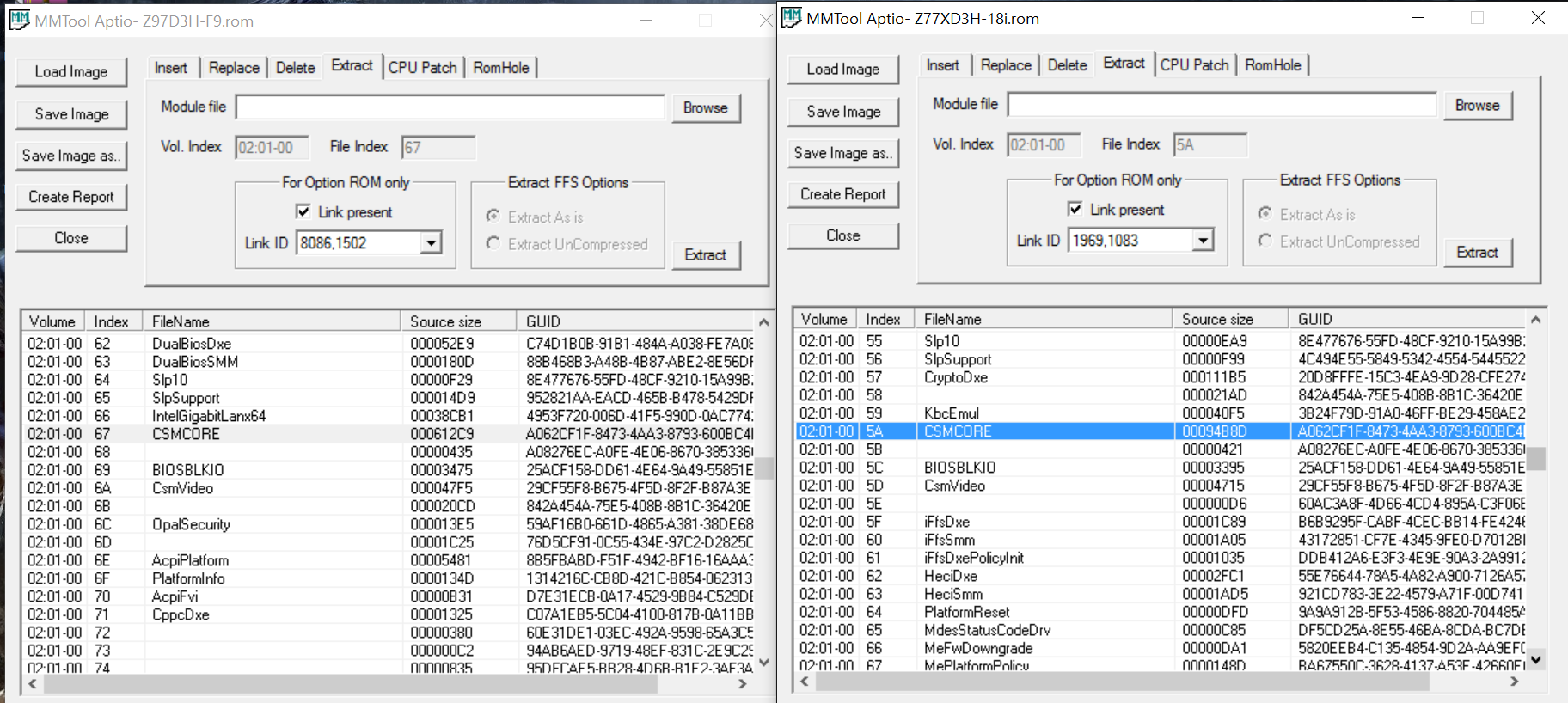This screenshot has width=1568, height=703.
Task: Toggle Link present checkbox in Z97D3H window
Action: pyautogui.click(x=303, y=211)
